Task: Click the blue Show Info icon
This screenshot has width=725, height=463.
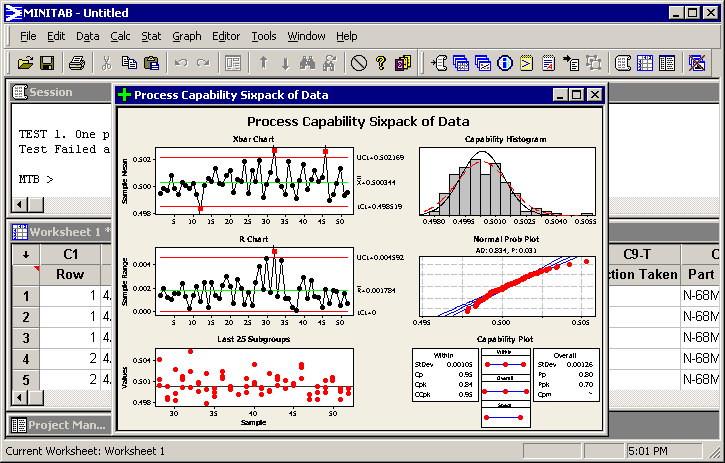Action: (505, 63)
